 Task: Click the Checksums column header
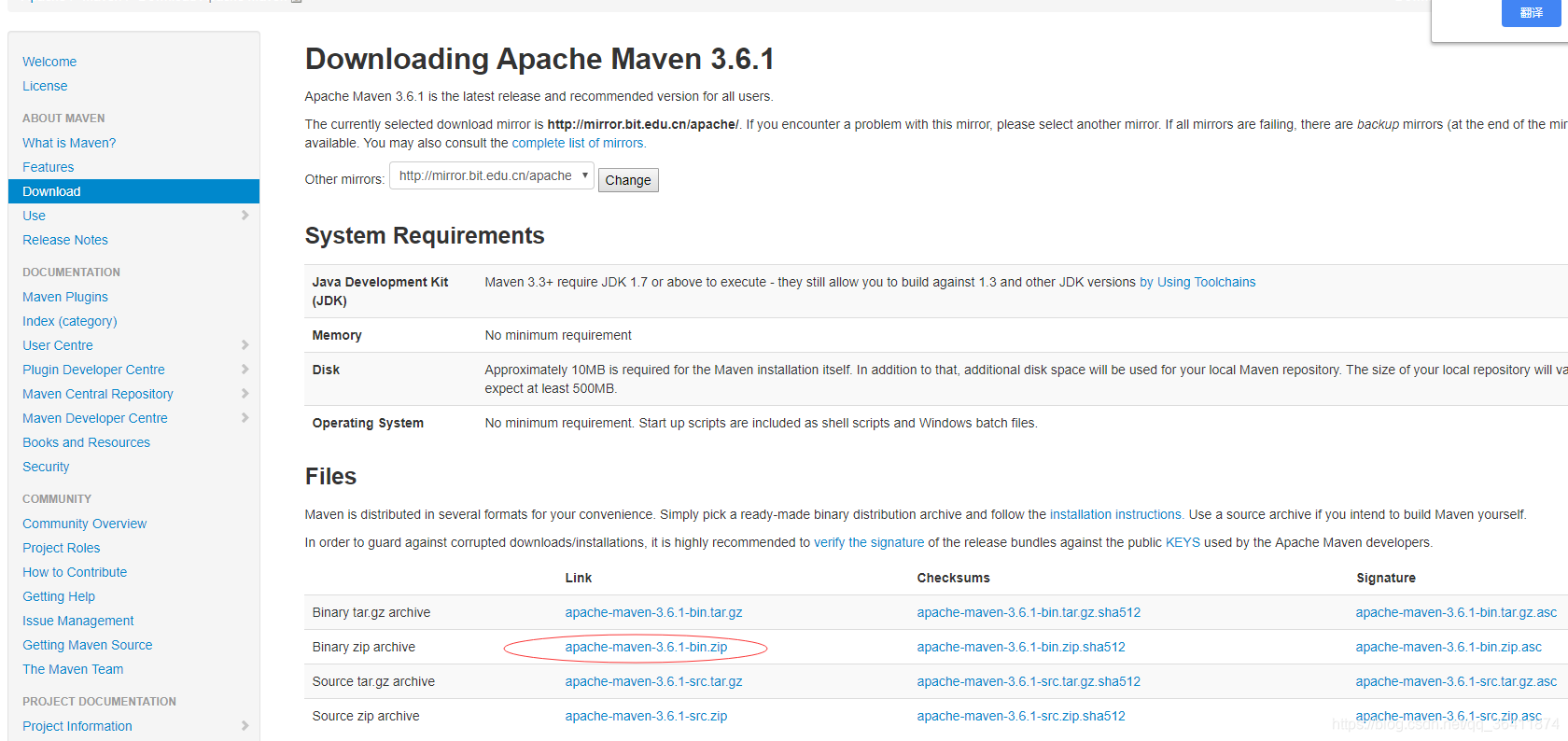pos(953,578)
